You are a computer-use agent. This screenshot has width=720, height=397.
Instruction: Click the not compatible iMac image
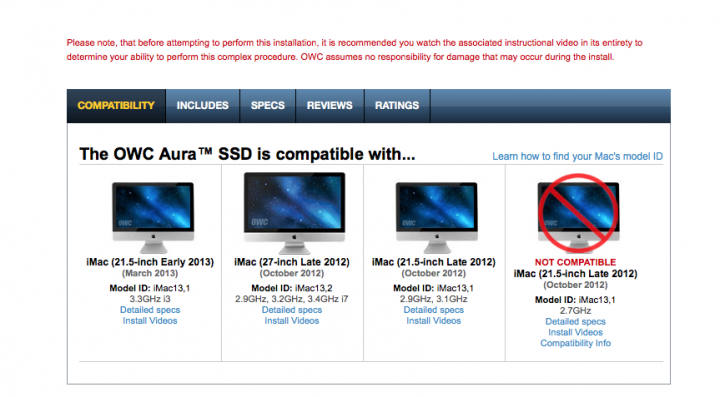[x=578, y=213]
